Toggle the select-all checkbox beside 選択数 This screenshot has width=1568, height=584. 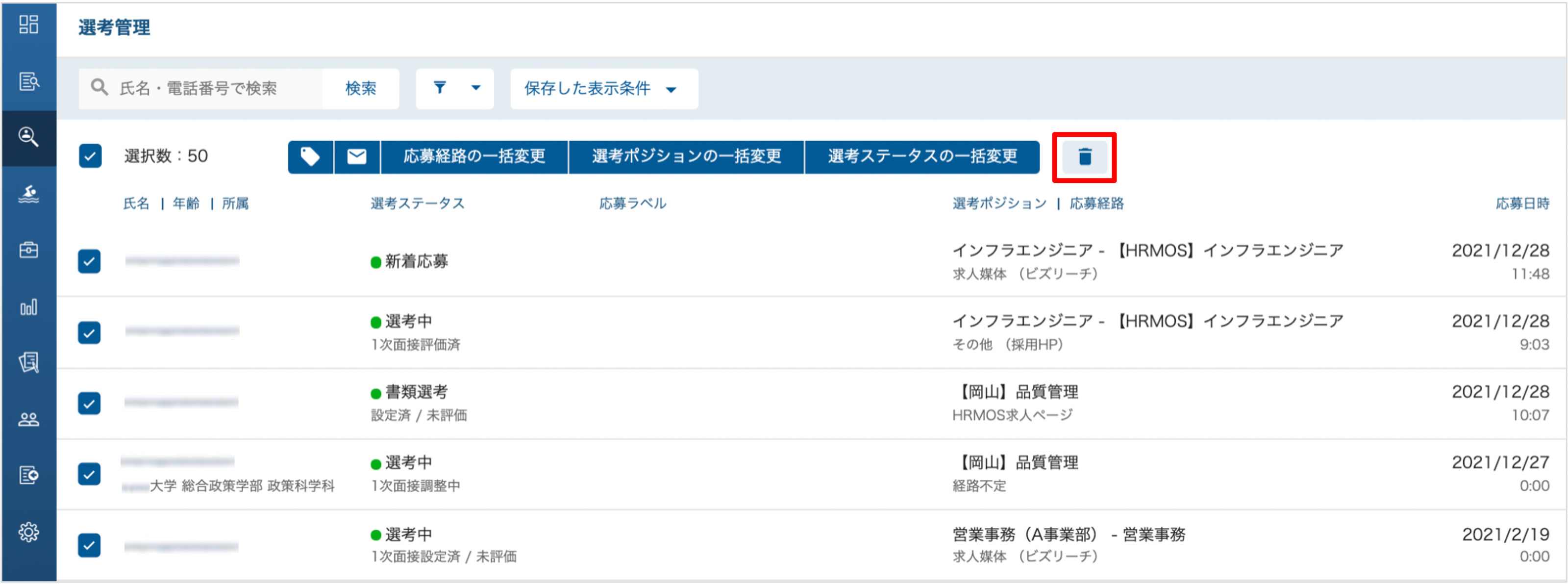tap(90, 156)
